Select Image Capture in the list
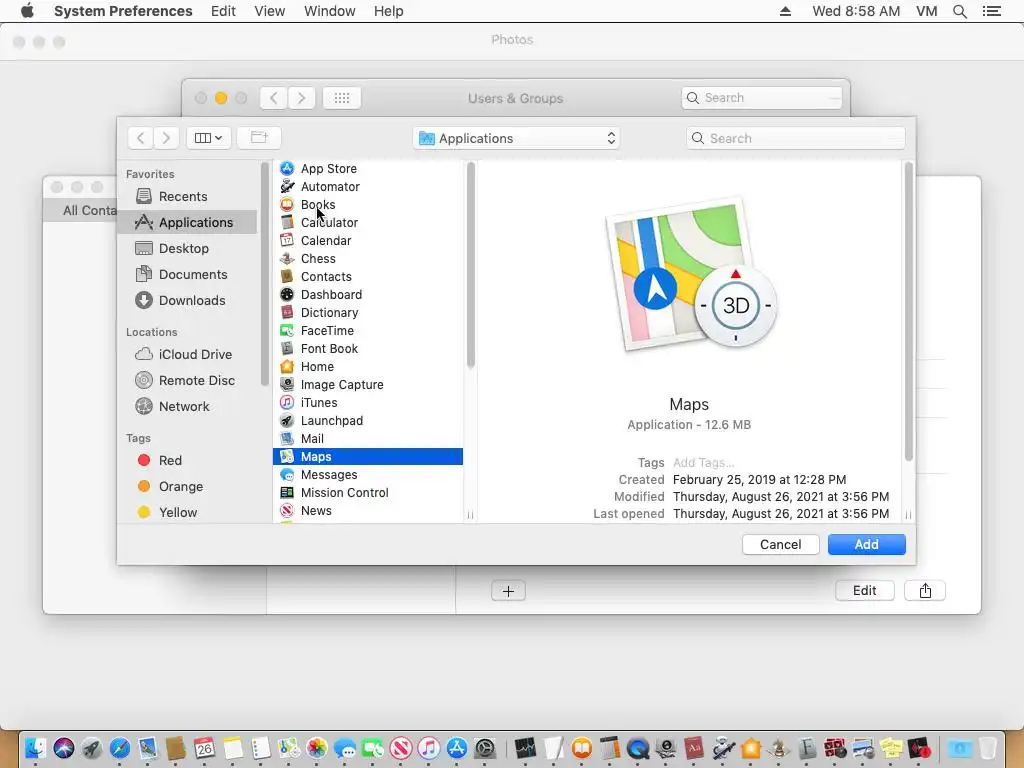 tap(368, 385)
